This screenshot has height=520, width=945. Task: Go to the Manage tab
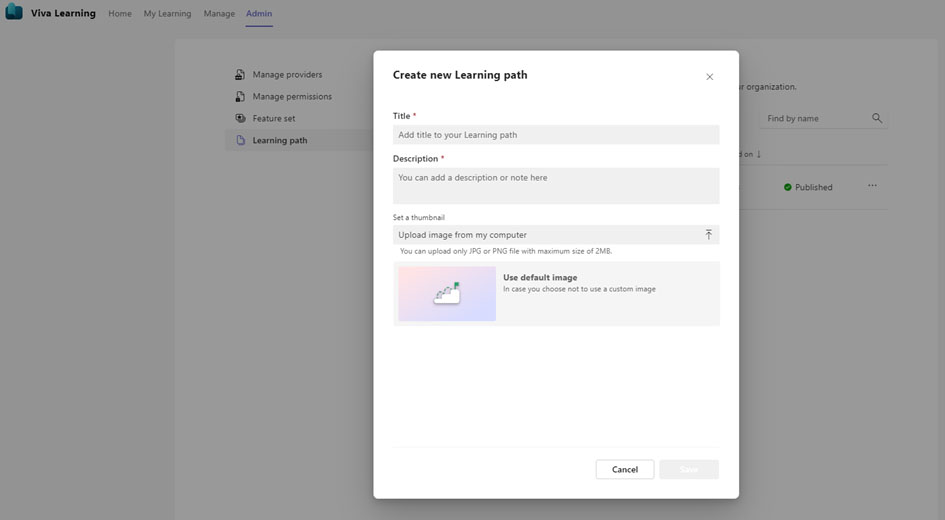click(x=219, y=14)
